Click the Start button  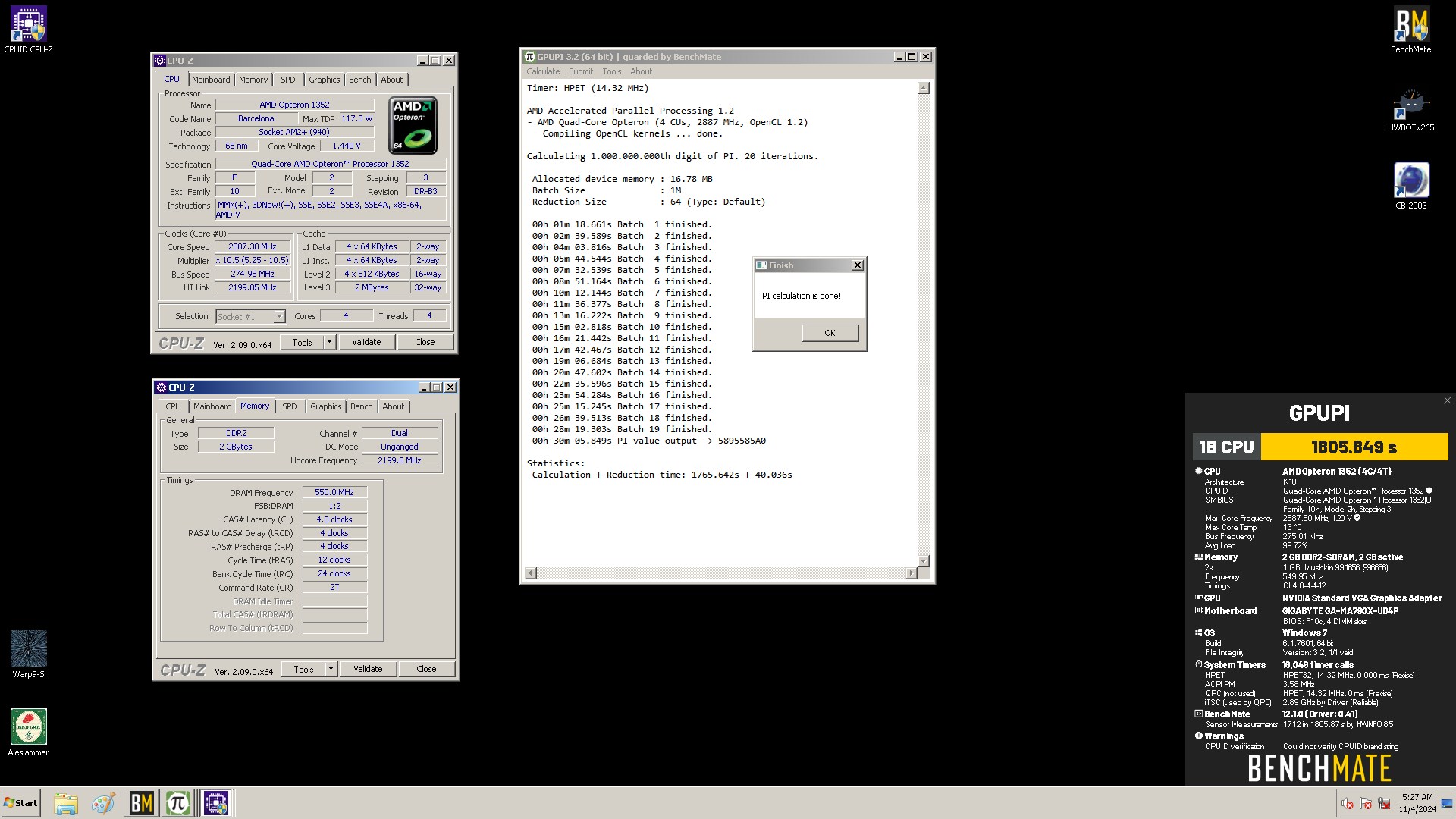coord(20,803)
